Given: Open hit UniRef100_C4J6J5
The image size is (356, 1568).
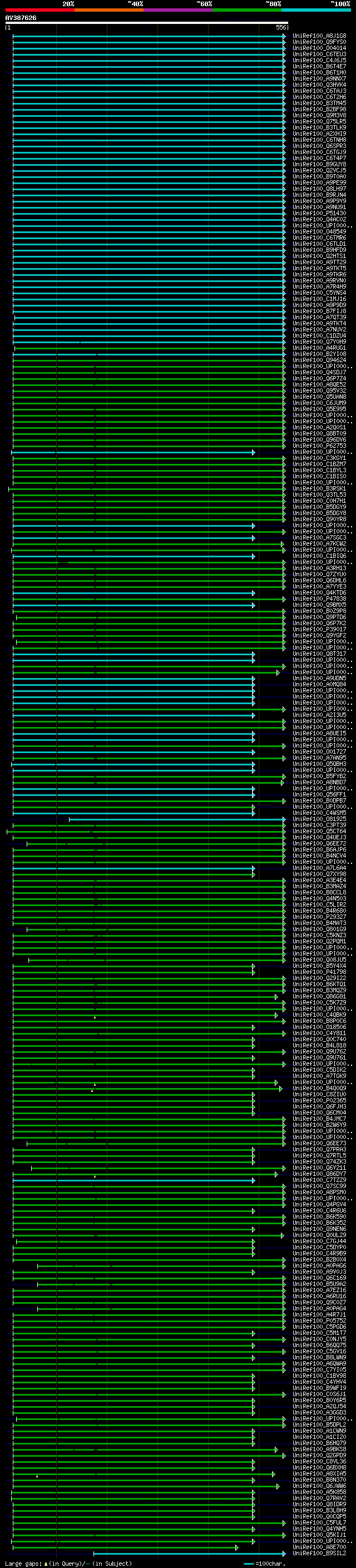Looking at the screenshot, I should [x=319, y=60].
